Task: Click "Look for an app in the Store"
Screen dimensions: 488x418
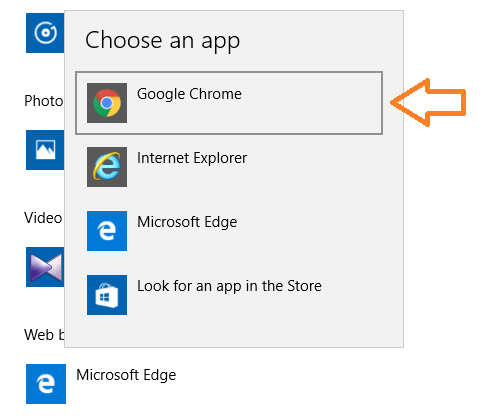Action: 229,286
